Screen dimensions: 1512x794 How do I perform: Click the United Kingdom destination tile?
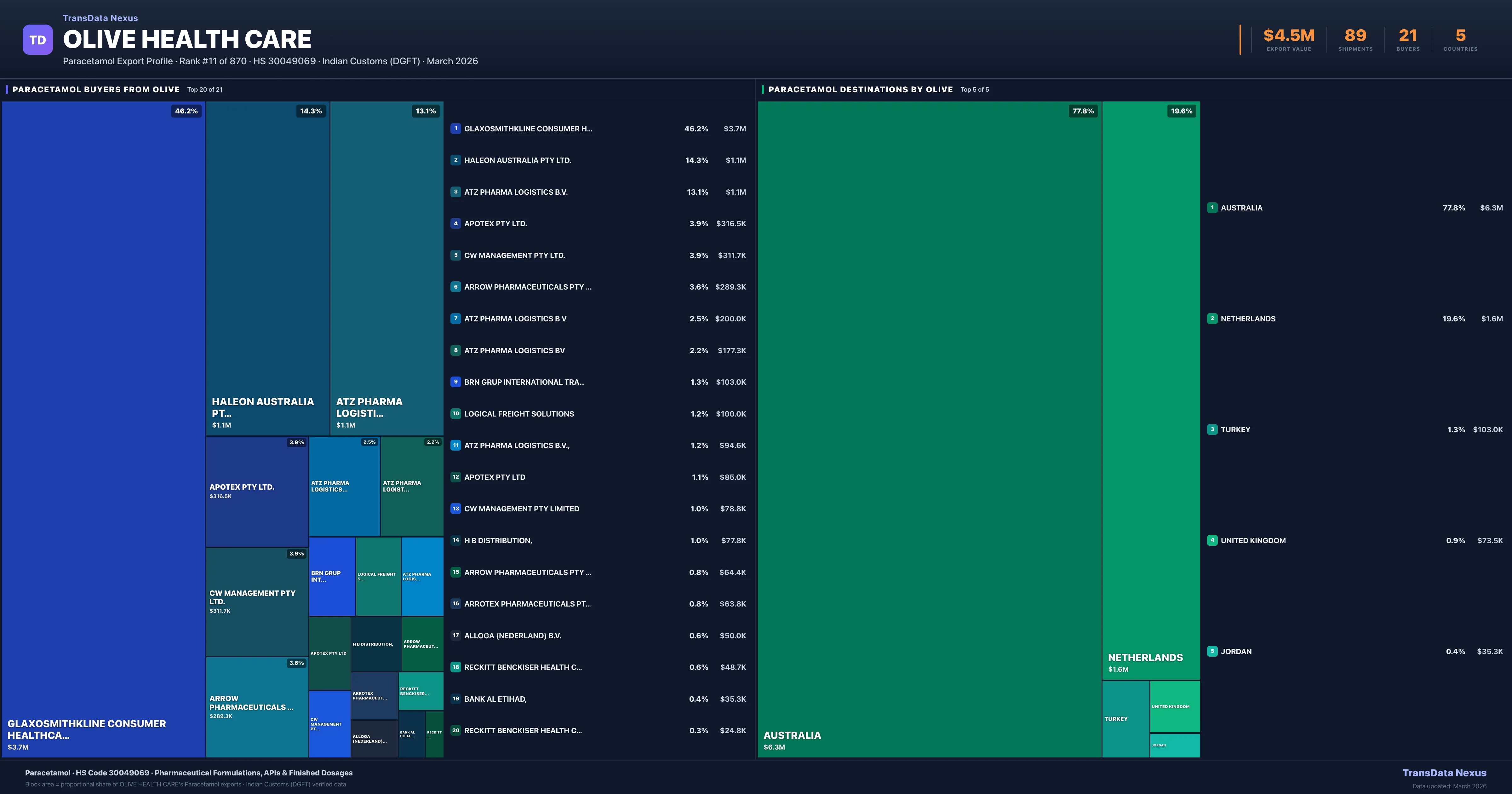(1175, 706)
